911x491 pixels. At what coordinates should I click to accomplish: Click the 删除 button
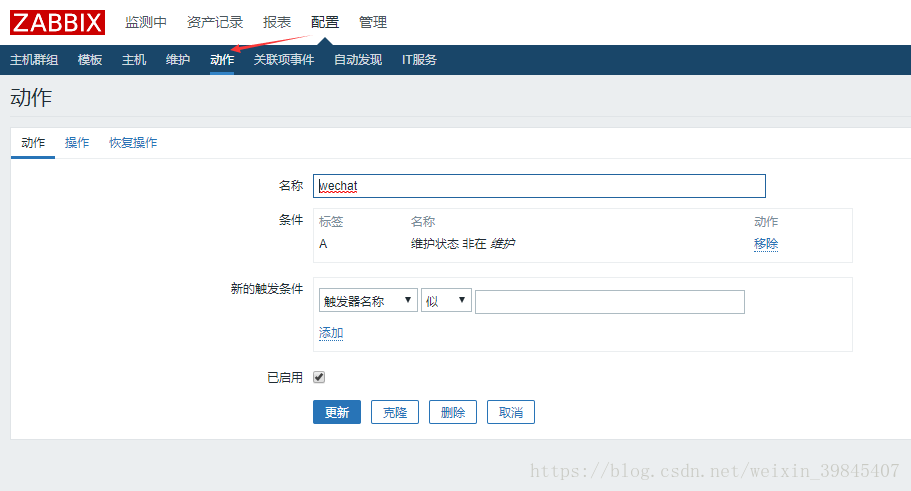[453, 412]
